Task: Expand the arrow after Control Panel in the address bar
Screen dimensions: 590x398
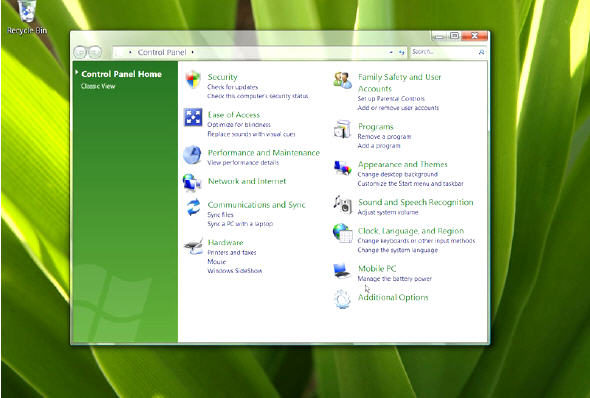Action: click(x=193, y=52)
